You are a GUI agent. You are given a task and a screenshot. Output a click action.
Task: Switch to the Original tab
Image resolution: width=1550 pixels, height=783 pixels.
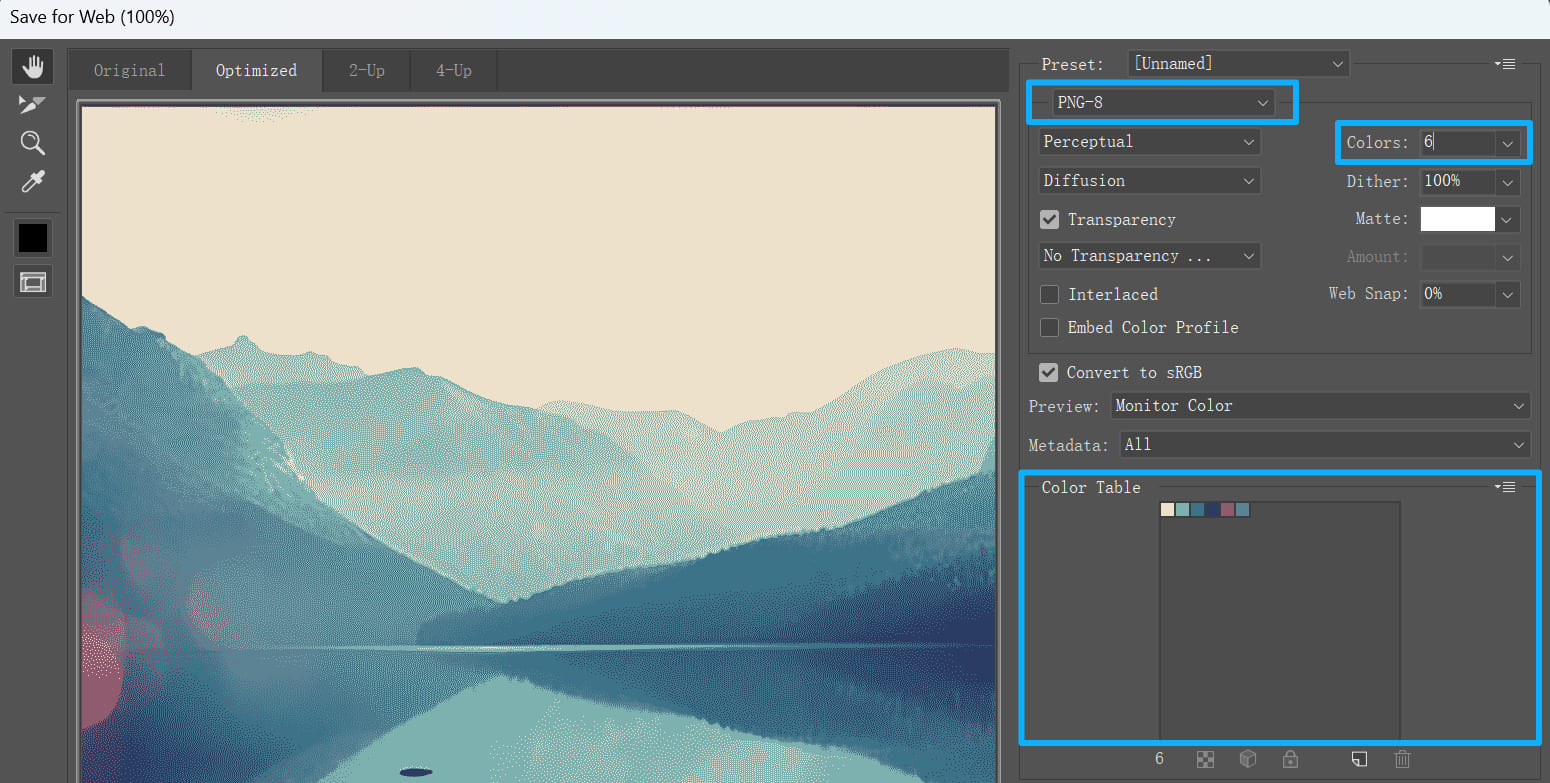pos(129,70)
